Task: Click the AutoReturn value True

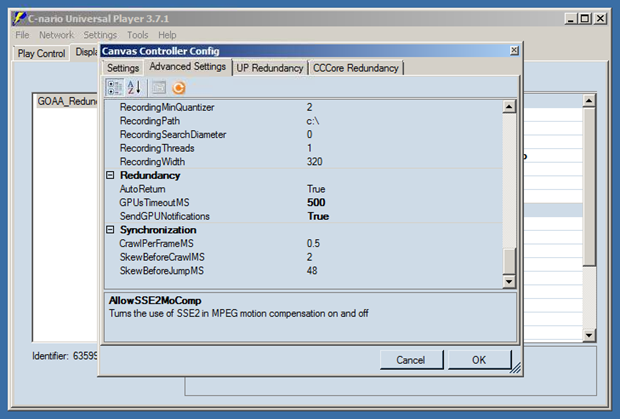Action: pyautogui.click(x=316, y=189)
